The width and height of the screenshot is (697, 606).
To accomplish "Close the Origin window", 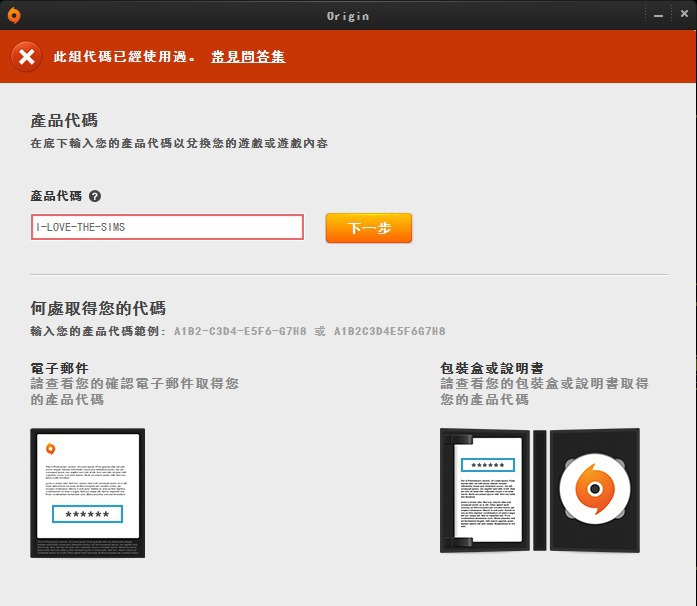I will [684, 14].
